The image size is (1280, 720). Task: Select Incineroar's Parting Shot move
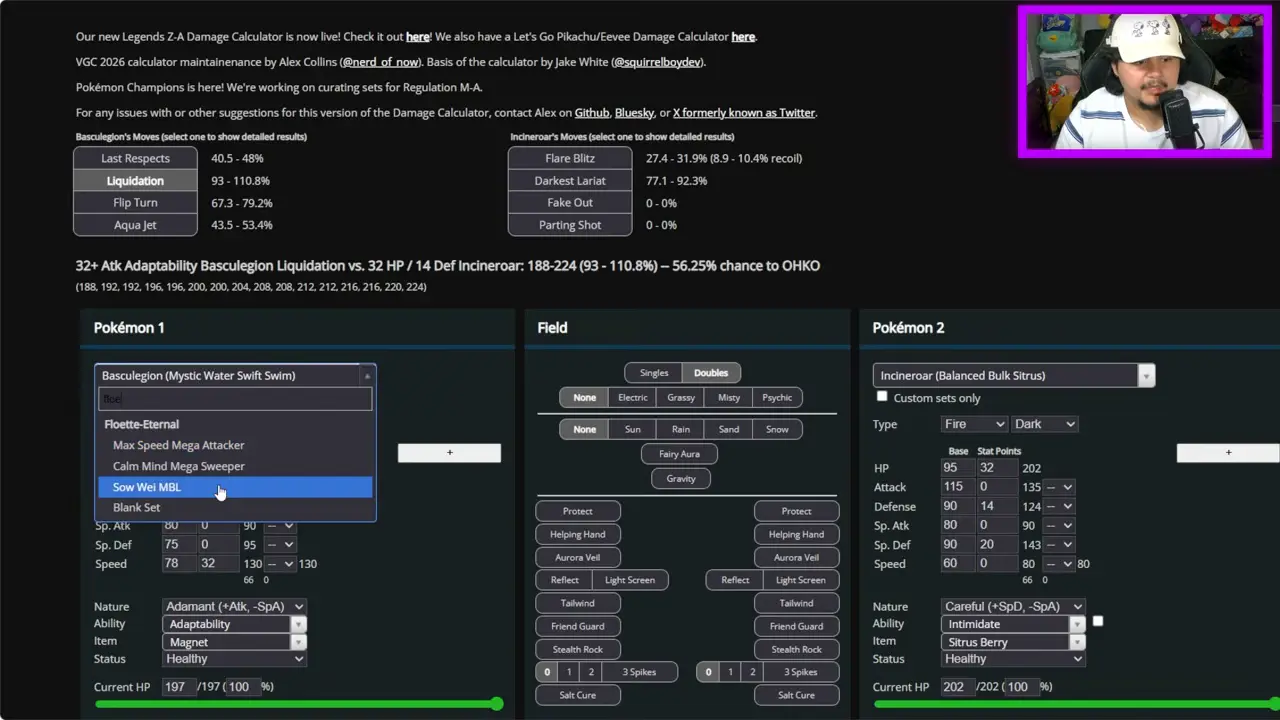[570, 225]
